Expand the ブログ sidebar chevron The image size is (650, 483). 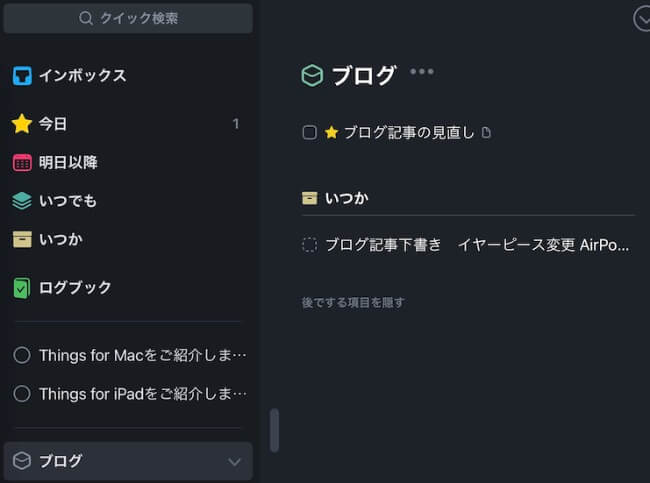pos(234,461)
